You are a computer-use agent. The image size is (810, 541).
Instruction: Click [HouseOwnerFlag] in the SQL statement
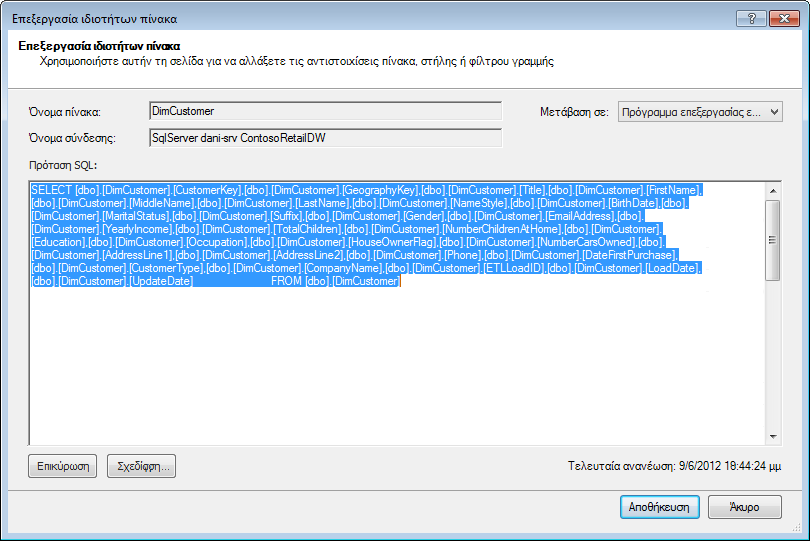click(x=392, y=242)
